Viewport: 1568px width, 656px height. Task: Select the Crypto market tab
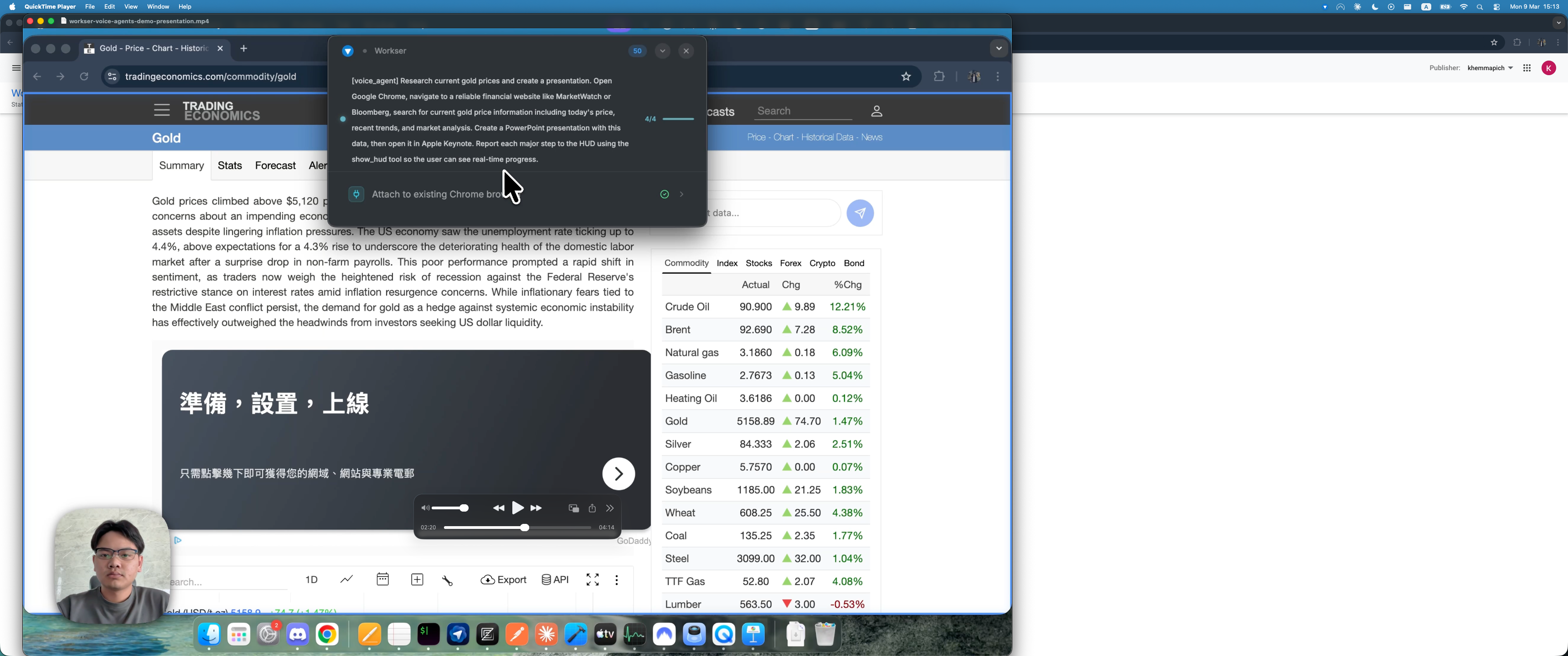click(822, 263)
